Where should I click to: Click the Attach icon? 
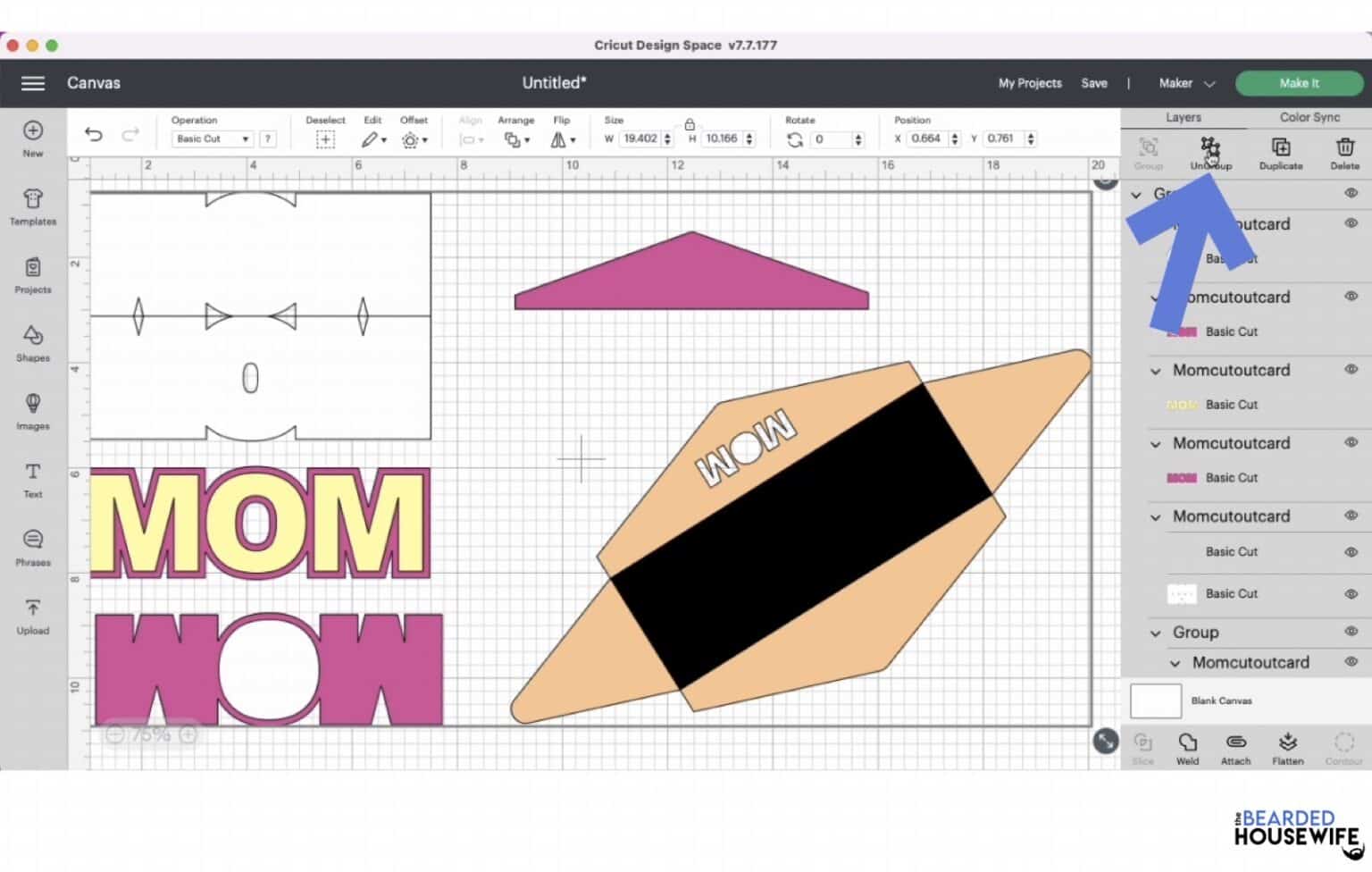click(1236, 747)
